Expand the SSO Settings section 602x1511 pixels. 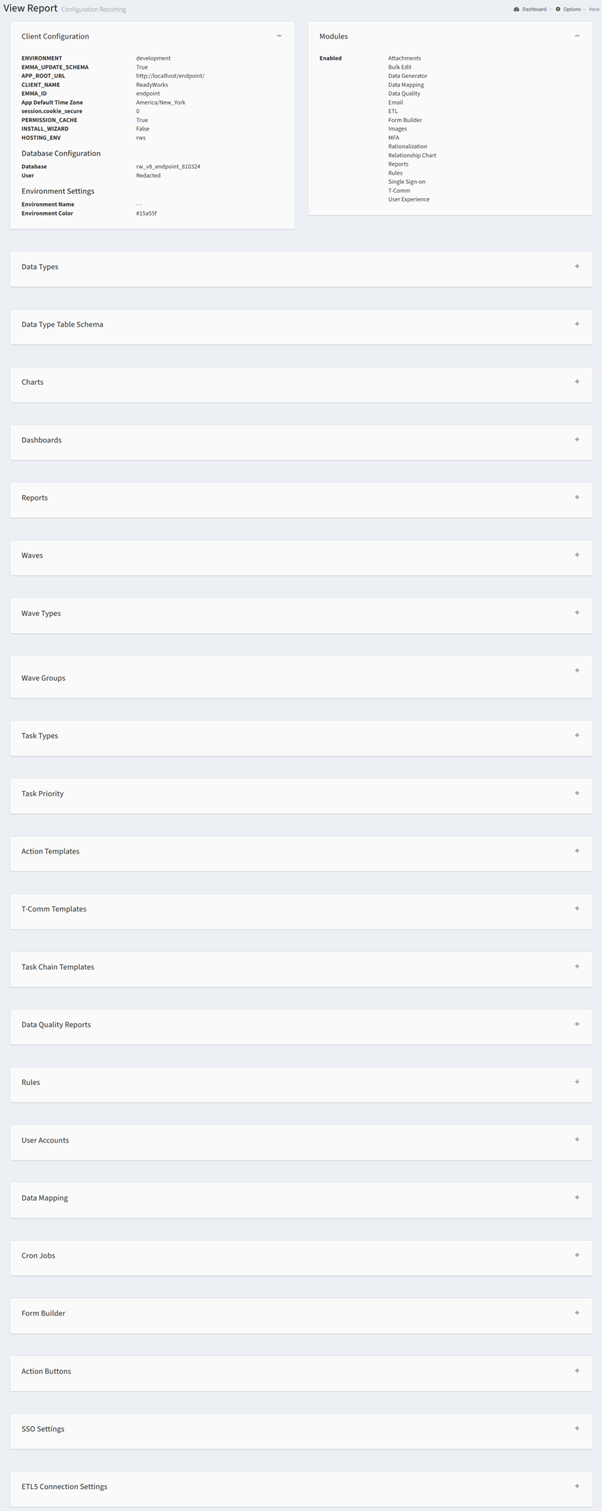tap(577, 1429)
